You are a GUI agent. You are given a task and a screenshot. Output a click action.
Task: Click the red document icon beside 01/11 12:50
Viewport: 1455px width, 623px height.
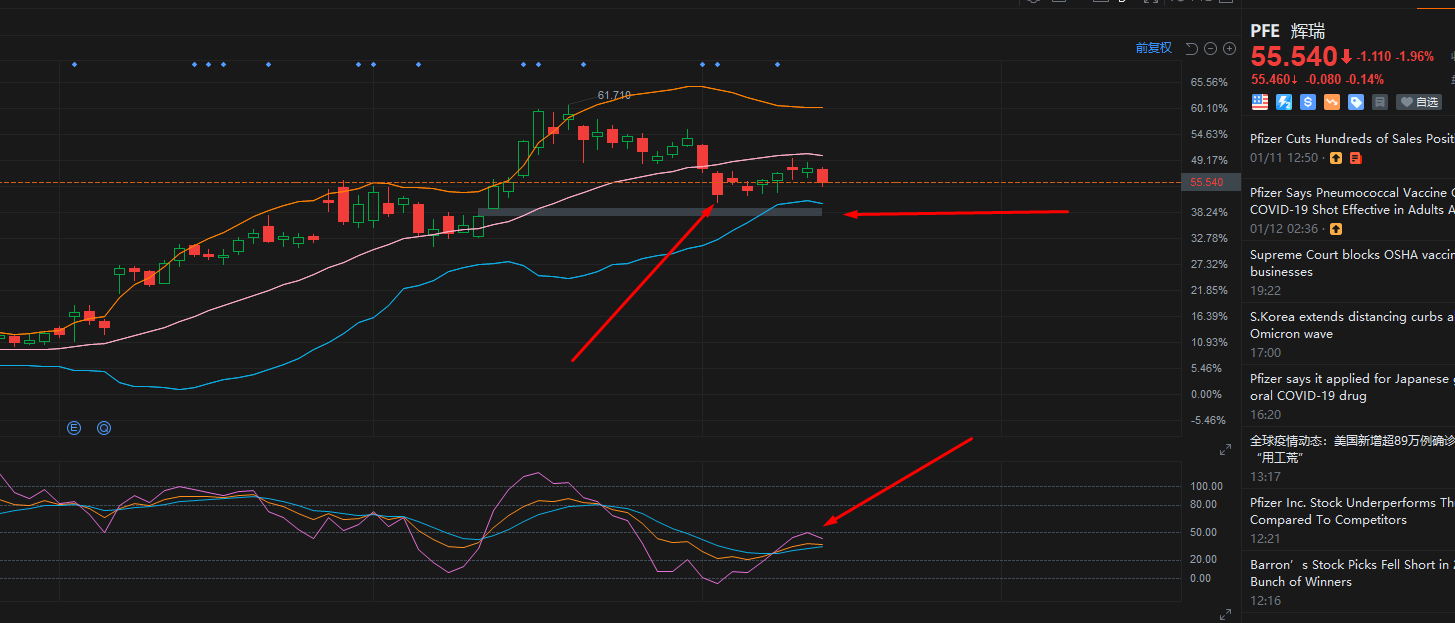(x=1355, y=158)
